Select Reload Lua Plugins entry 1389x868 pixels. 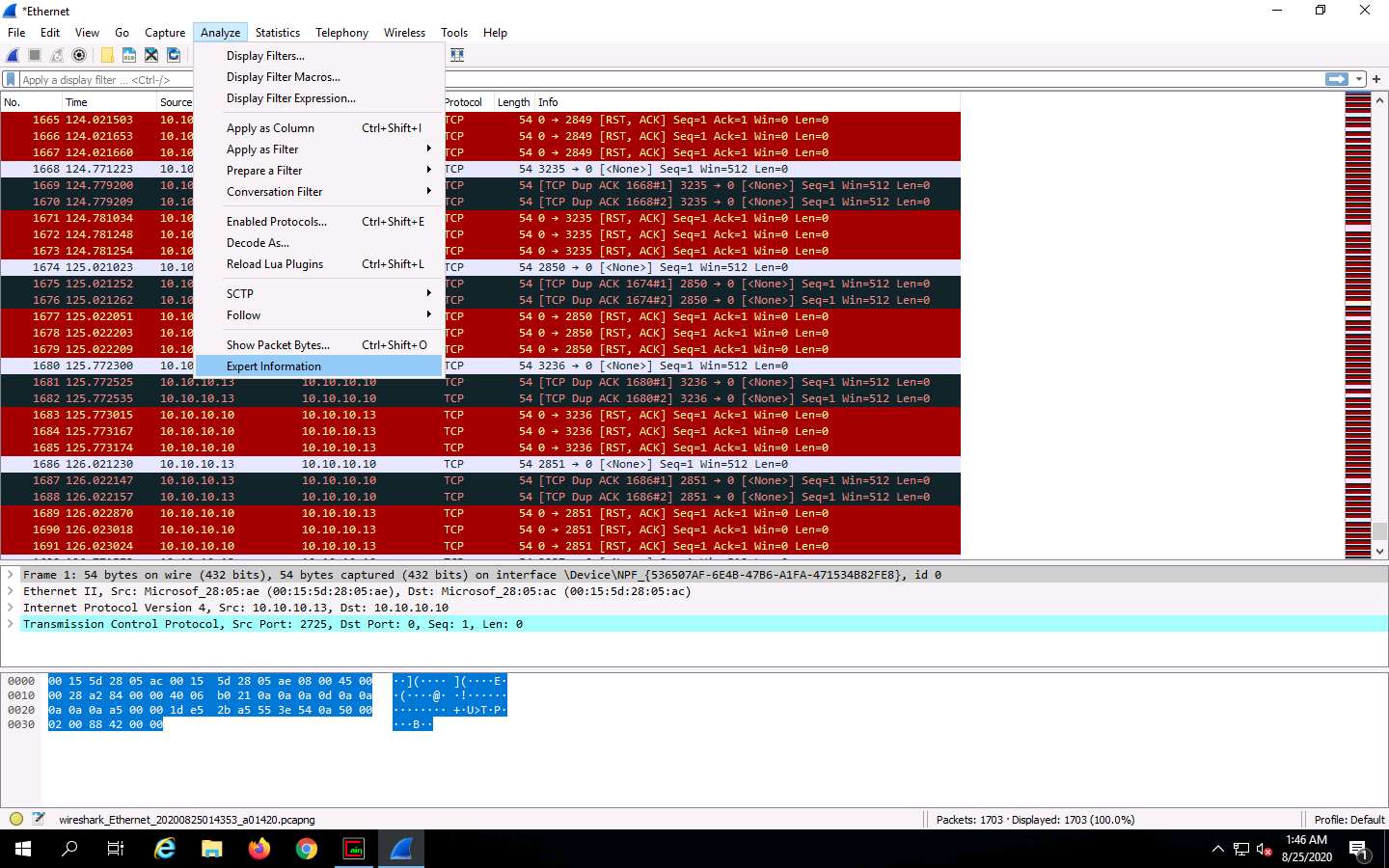[318, 263]
